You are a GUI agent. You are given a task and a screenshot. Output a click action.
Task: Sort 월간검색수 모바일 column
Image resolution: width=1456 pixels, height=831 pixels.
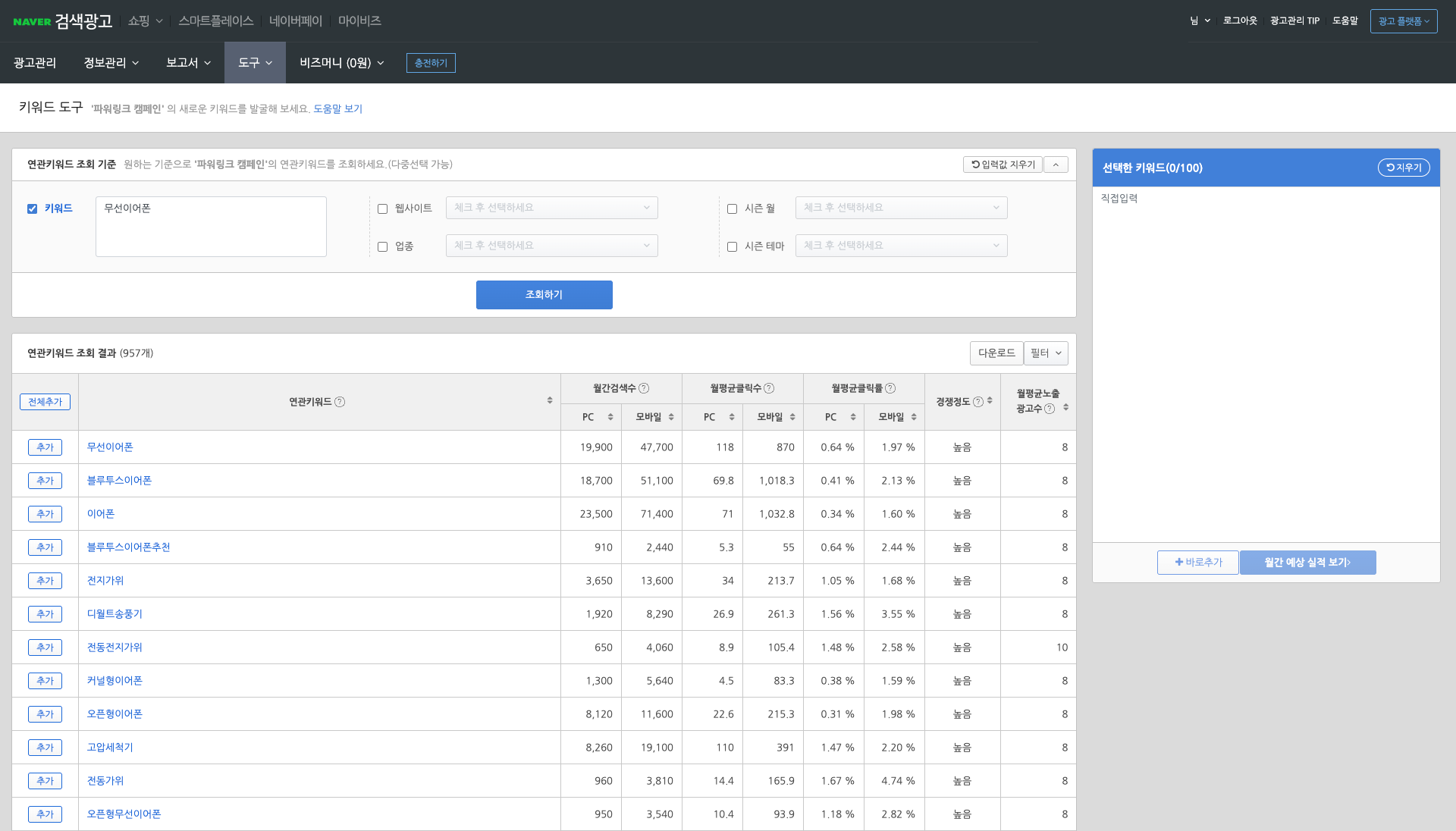(671, 417)
